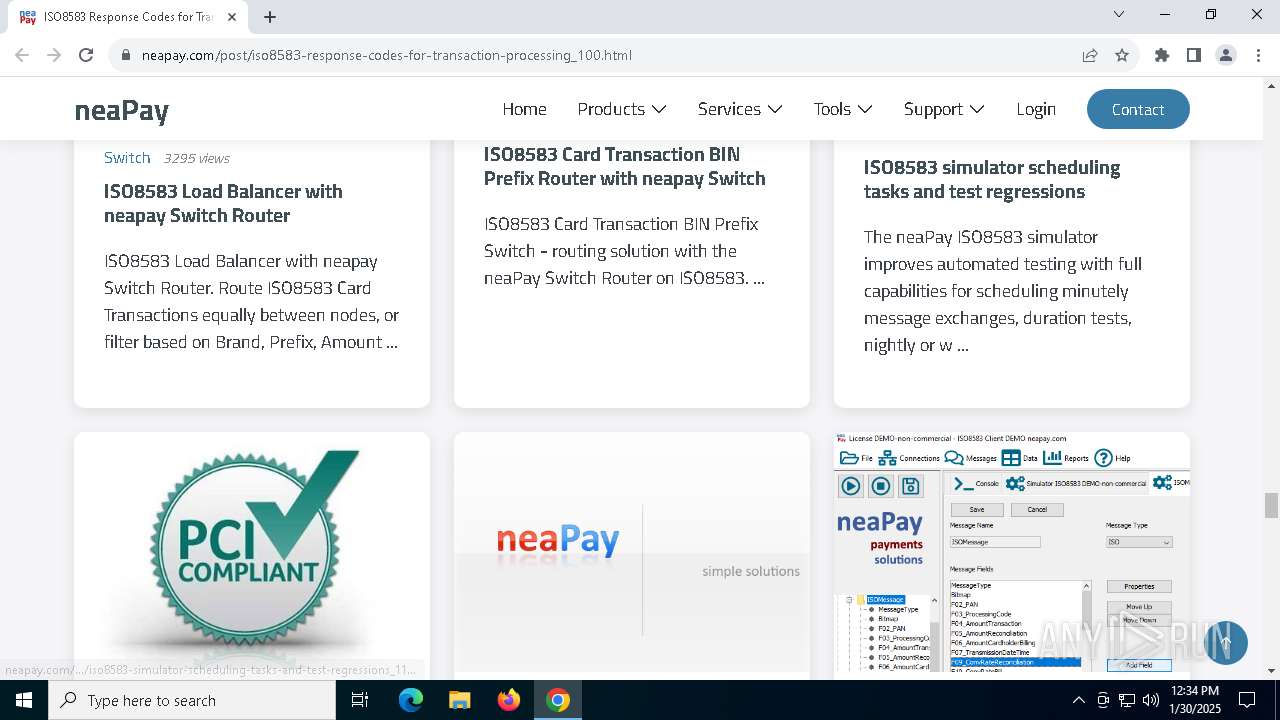Open the extensions puzzle icon
Screen dimensions: 1280x720
(x=1162, y=55)
